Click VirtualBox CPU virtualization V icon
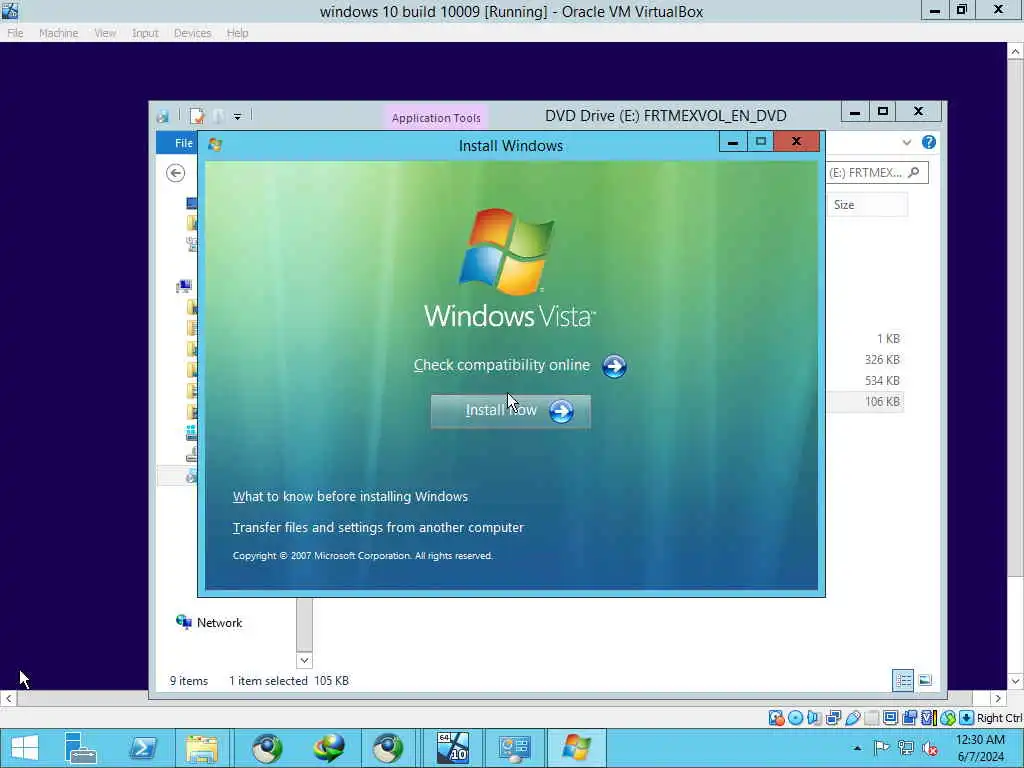 (928, 718)
